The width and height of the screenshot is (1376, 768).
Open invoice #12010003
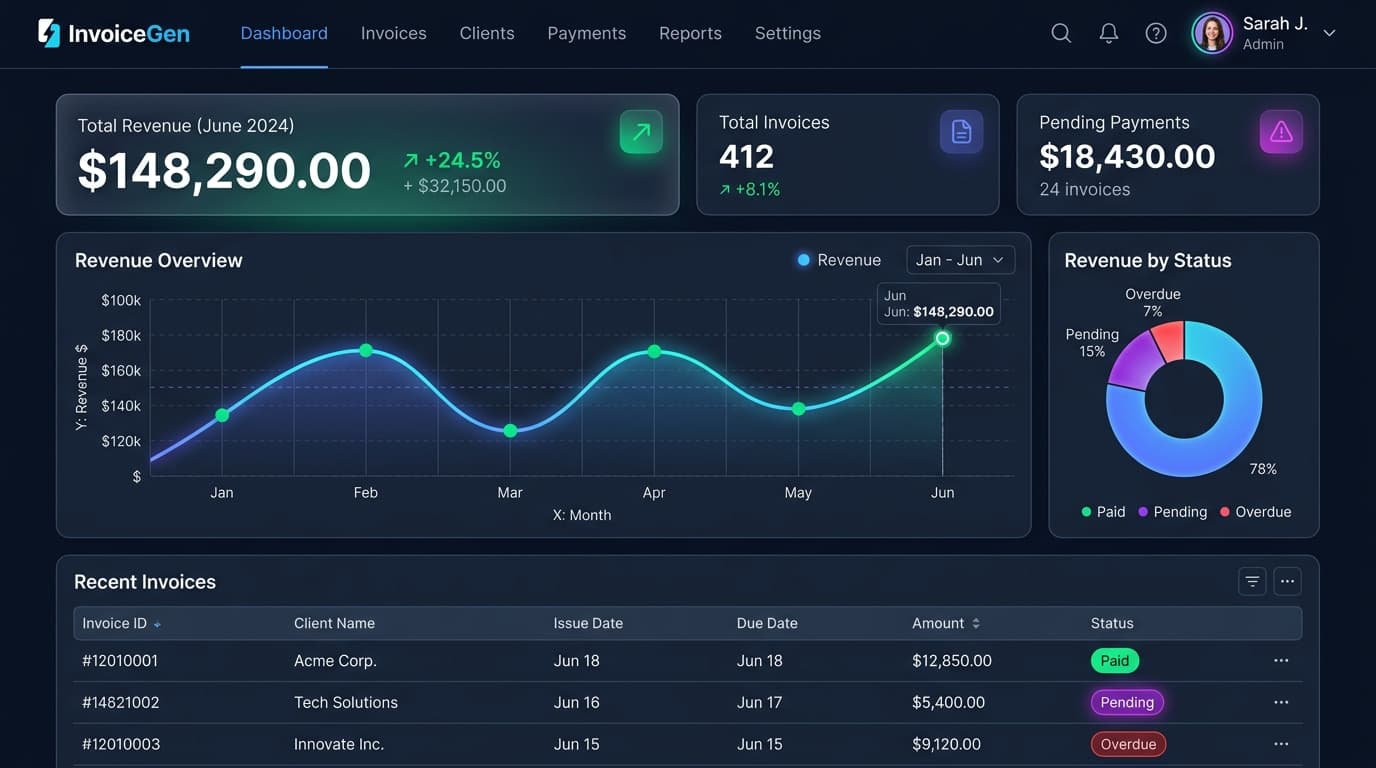coord(121,744)
